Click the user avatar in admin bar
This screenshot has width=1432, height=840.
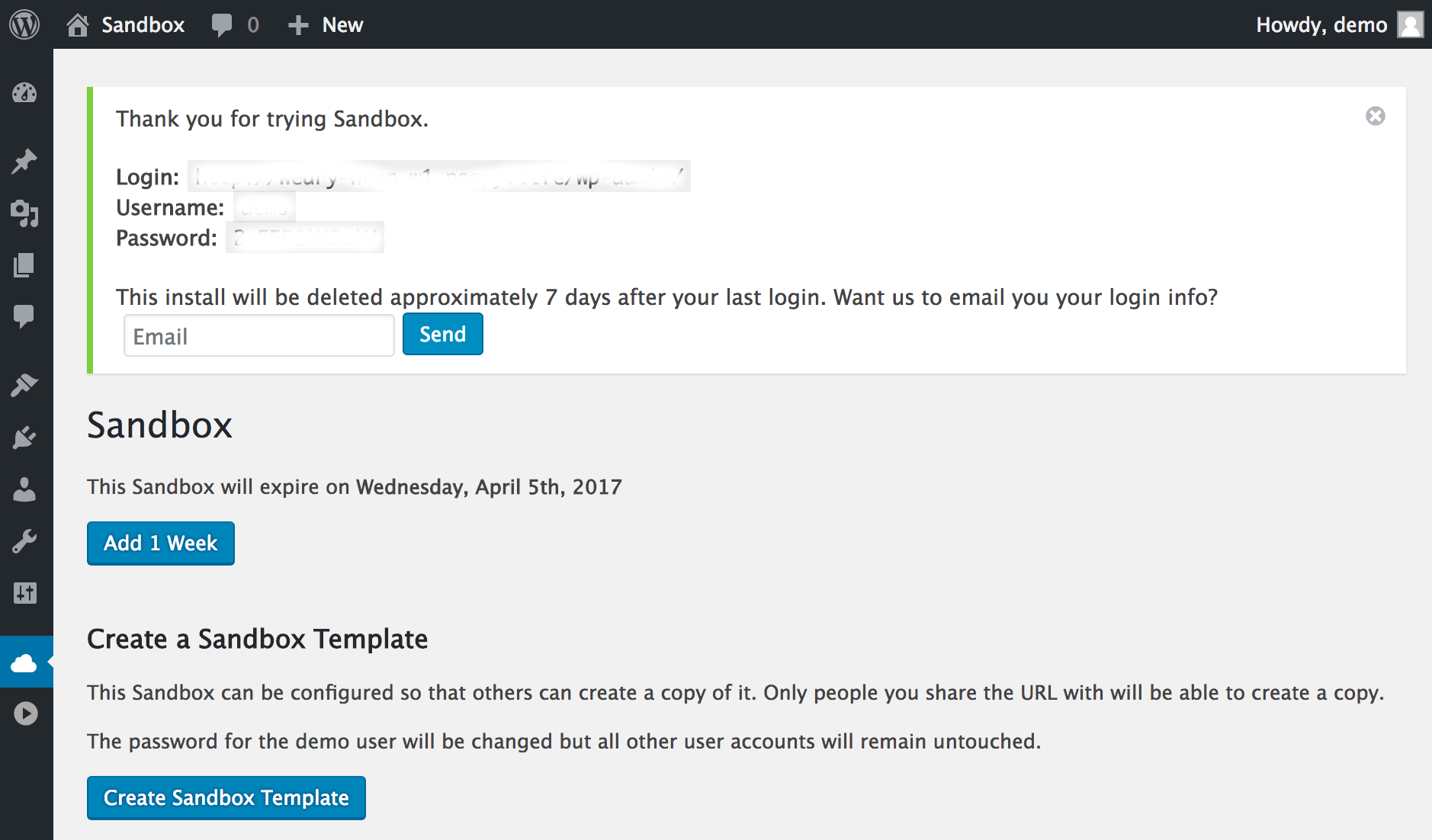(1410, 24)
